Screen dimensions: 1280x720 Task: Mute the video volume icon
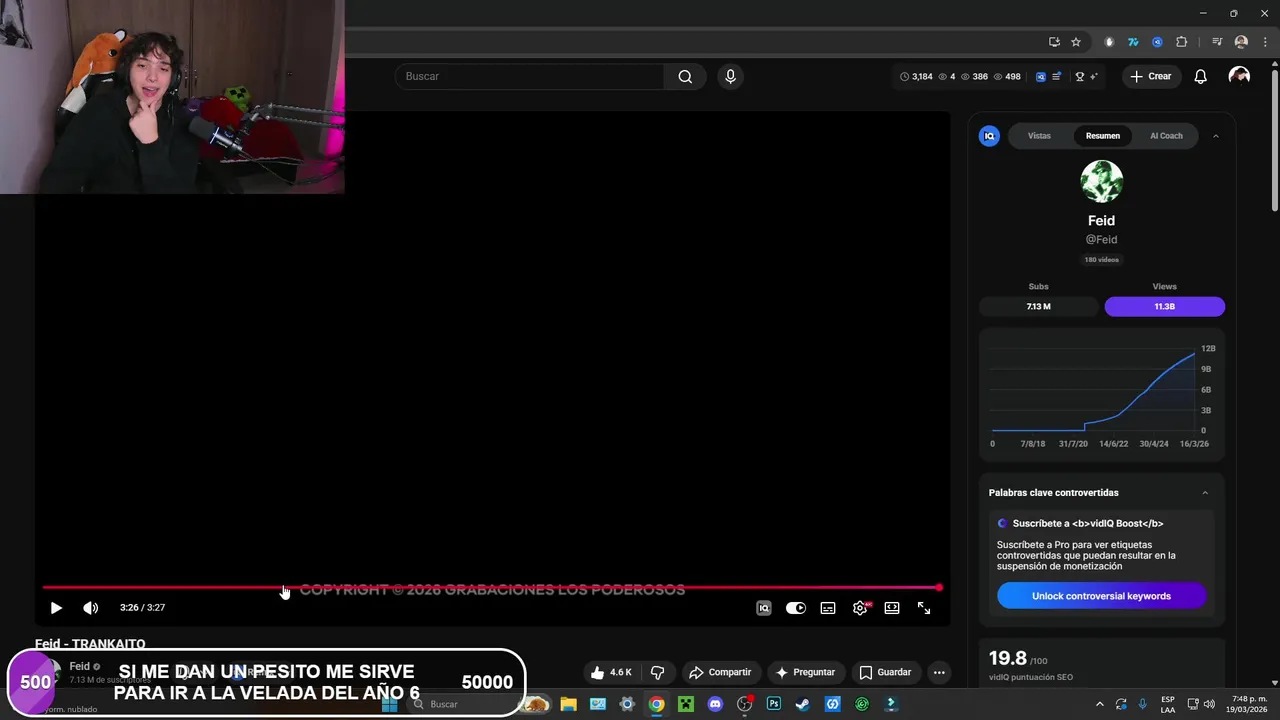[x=90, y=608]
